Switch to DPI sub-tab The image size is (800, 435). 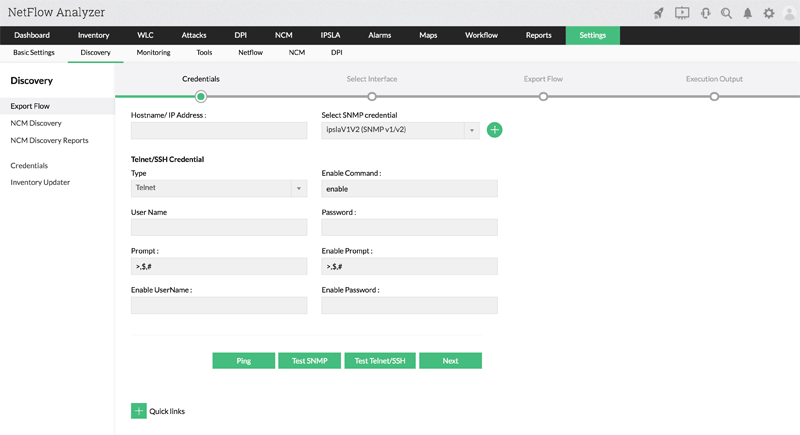pyautogui.click(x=337, y=53)
